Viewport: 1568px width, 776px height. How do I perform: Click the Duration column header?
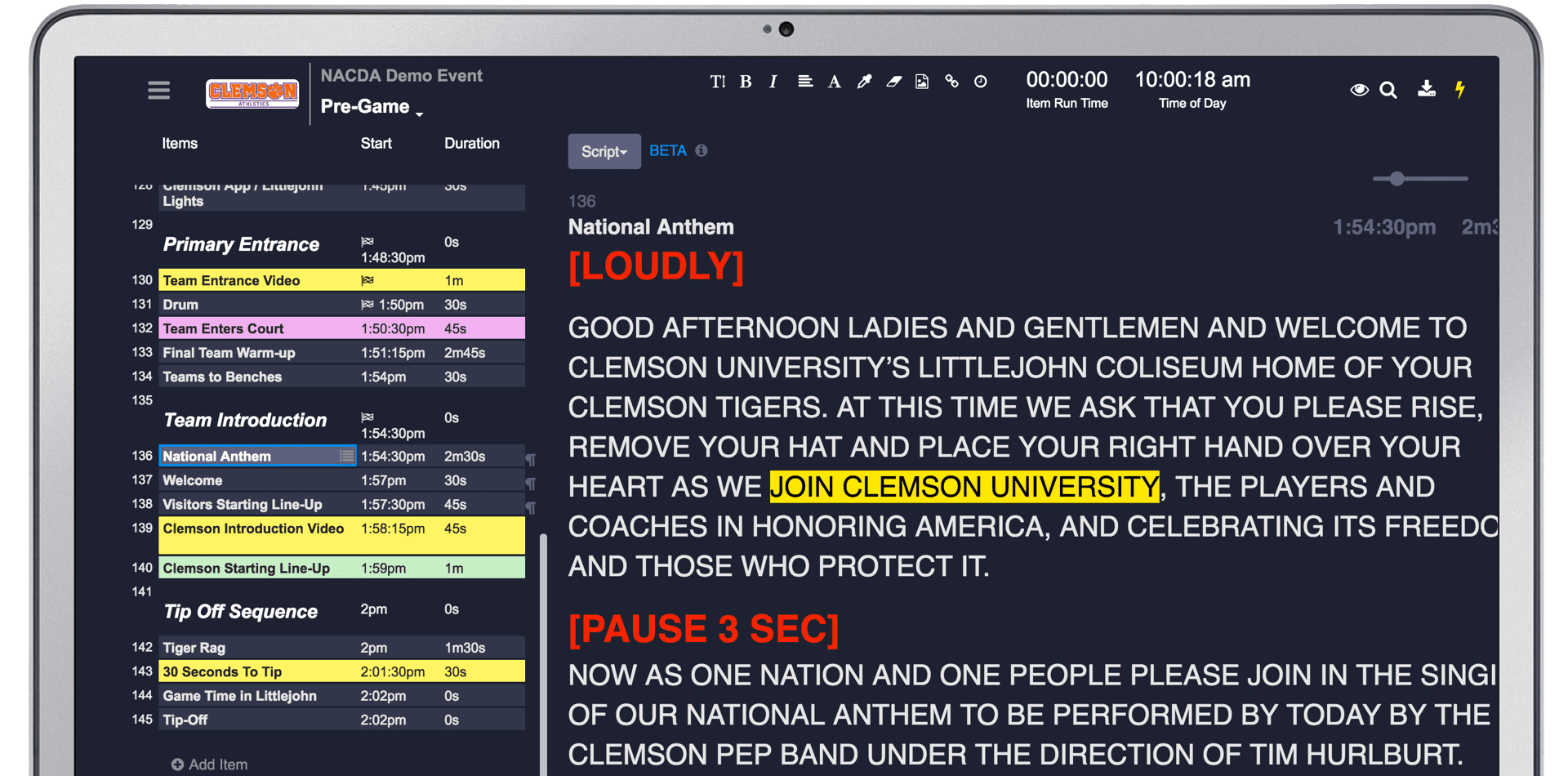(x=472, y=143)
